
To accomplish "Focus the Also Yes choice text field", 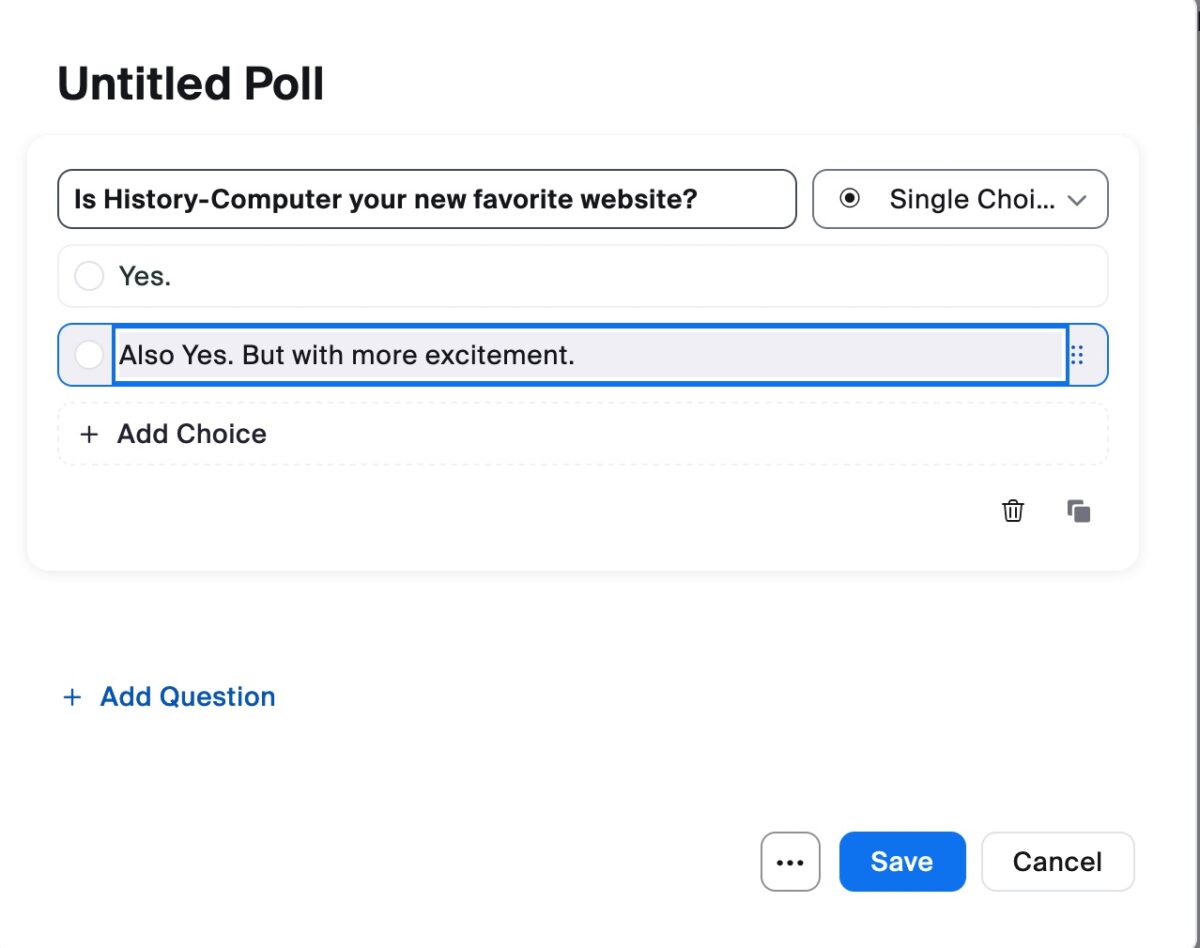I will [590, 354].
